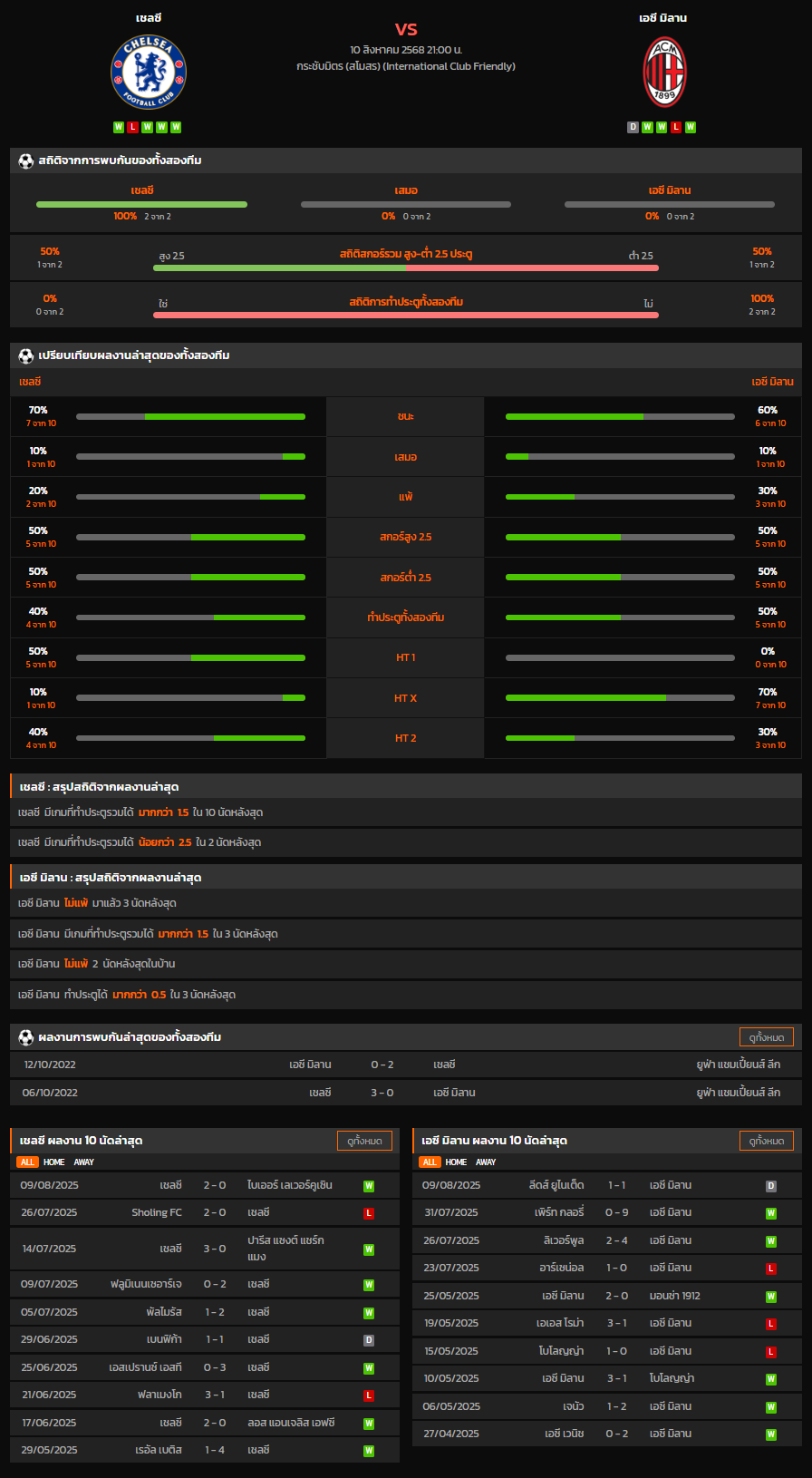Click AC Milan 60% win progress bar

(620, 417)
